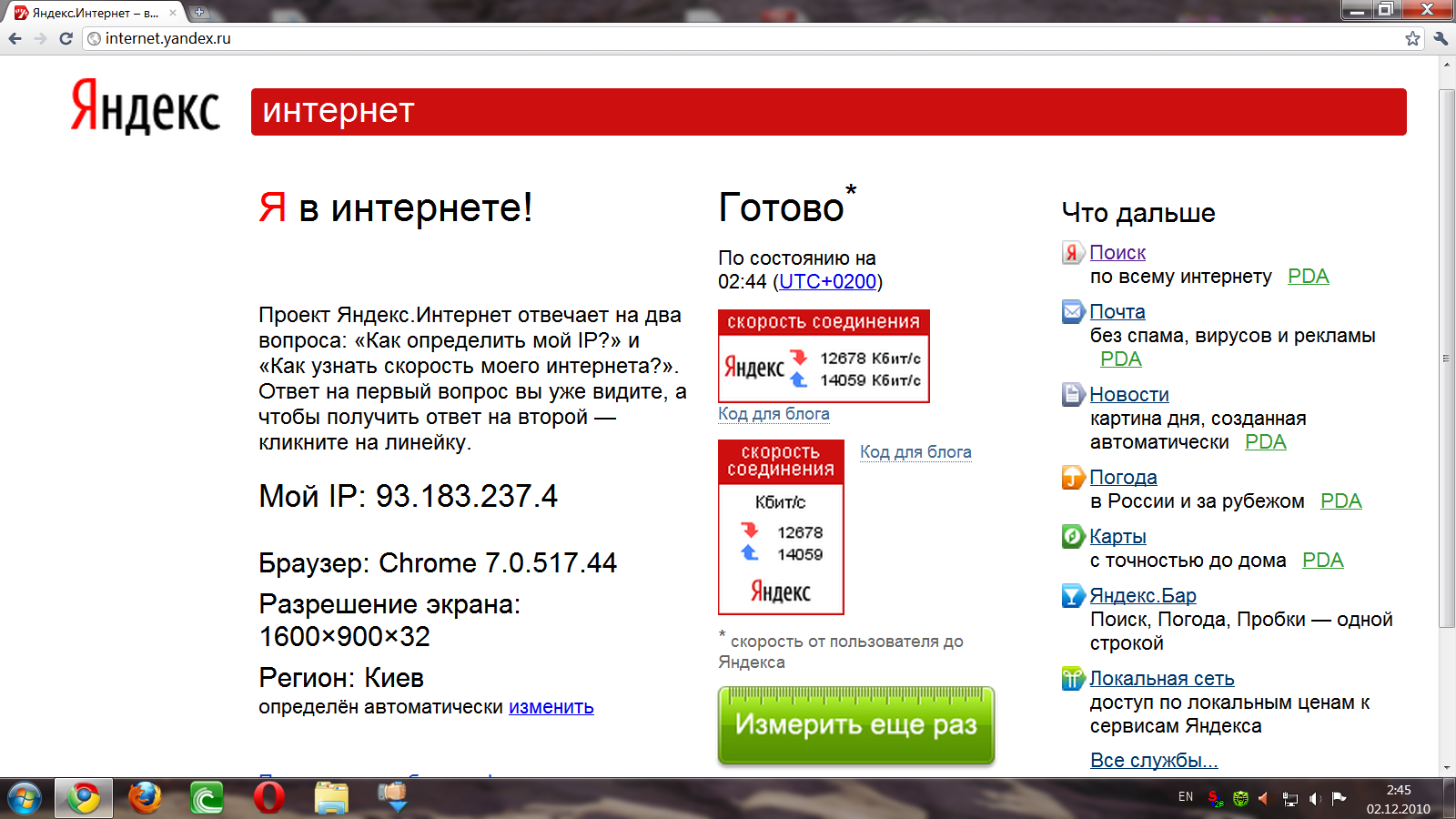Select the Яндекс.Интернет browser tab
Viewport: 1456px width, 819px height.
point(95,13)
